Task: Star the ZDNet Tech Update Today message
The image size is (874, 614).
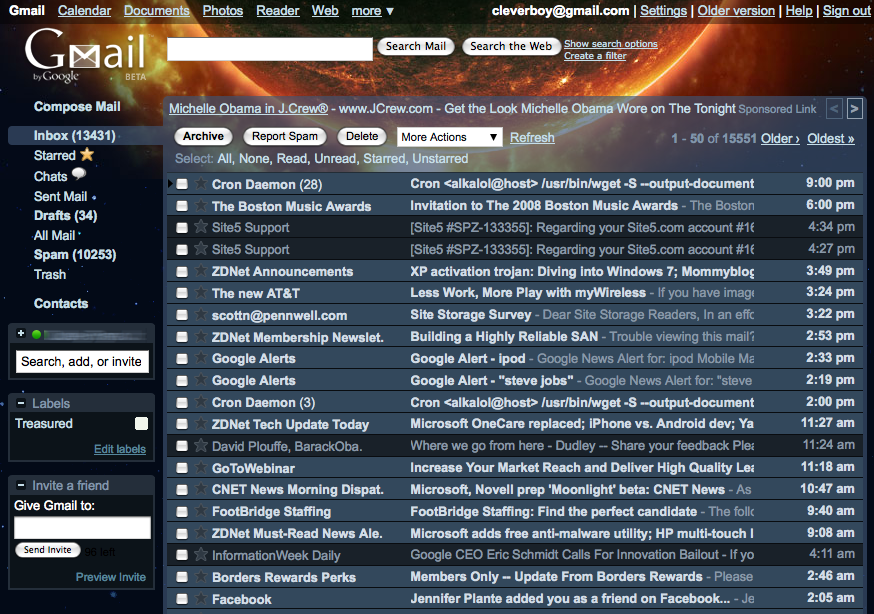Action: (x=201, y=423)
